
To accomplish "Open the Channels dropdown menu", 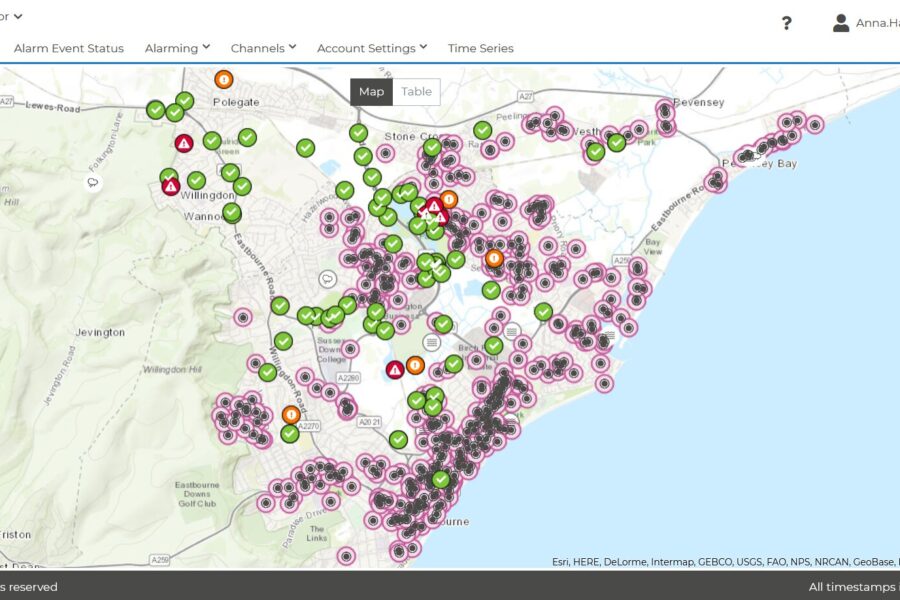I will (x=263, y=48).
